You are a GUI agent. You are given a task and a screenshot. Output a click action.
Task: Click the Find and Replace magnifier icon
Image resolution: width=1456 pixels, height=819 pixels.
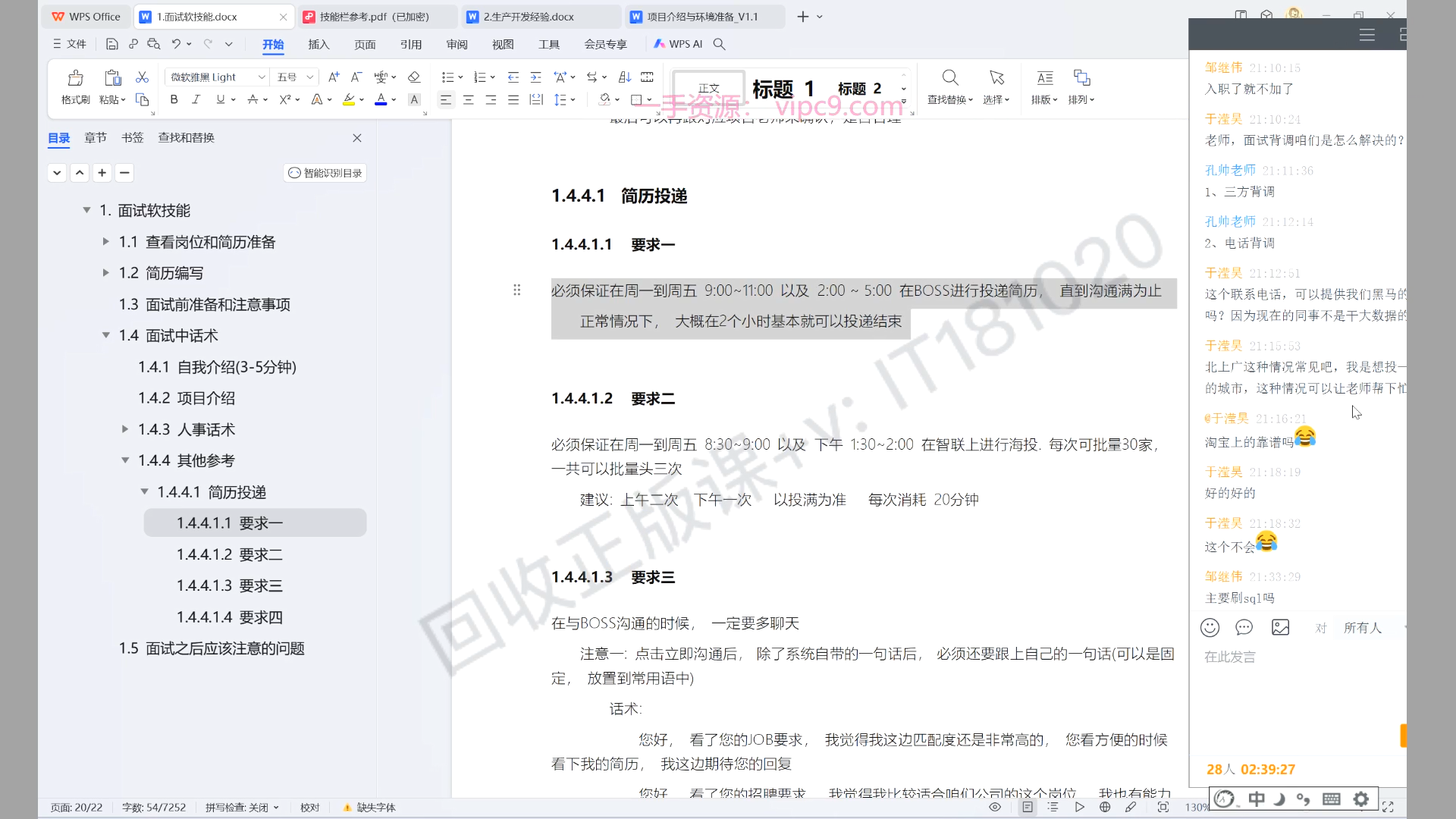coord(949,78)
